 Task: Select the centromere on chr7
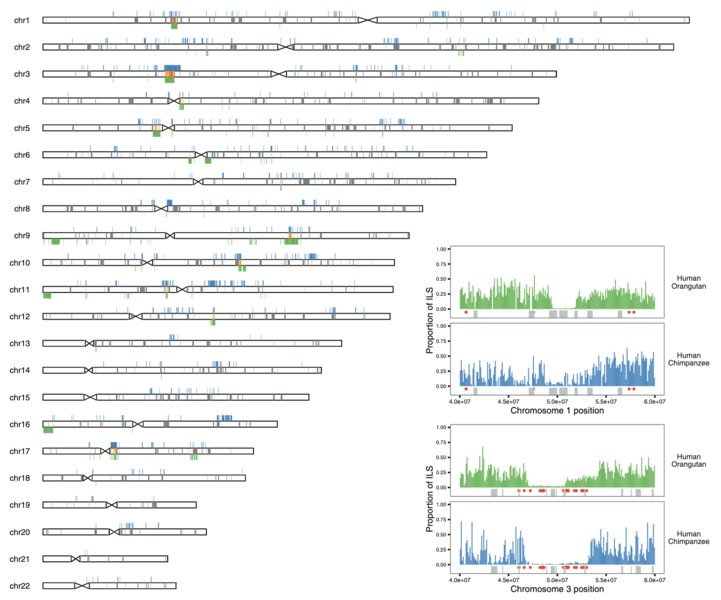click(x=198, y=182)
